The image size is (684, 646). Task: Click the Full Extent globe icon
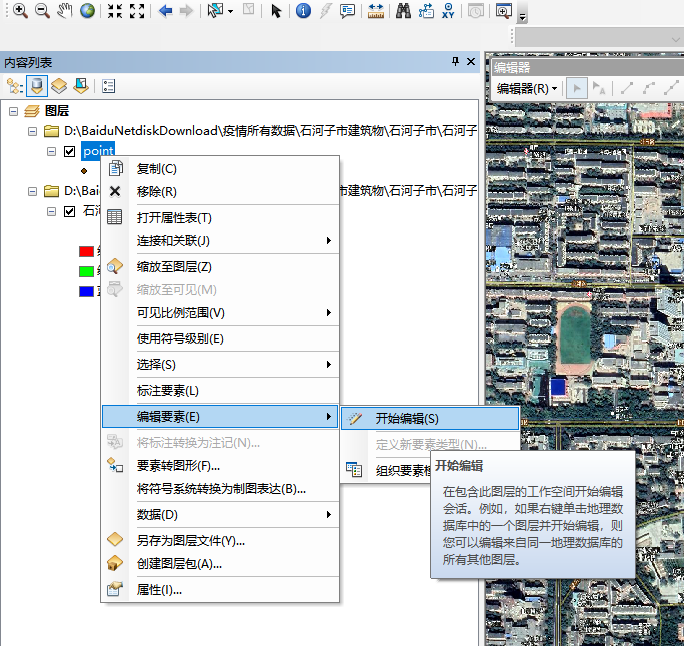87,10
